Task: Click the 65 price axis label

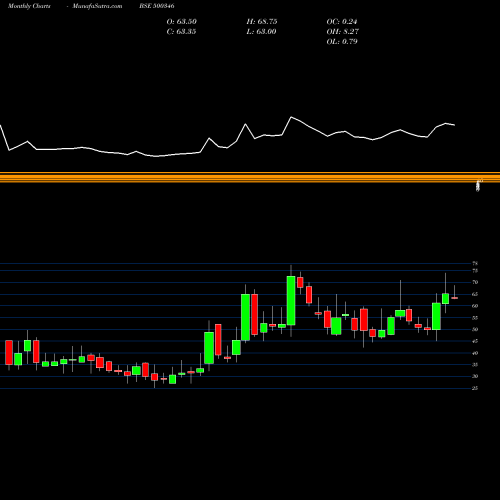Action: [475, 294]
